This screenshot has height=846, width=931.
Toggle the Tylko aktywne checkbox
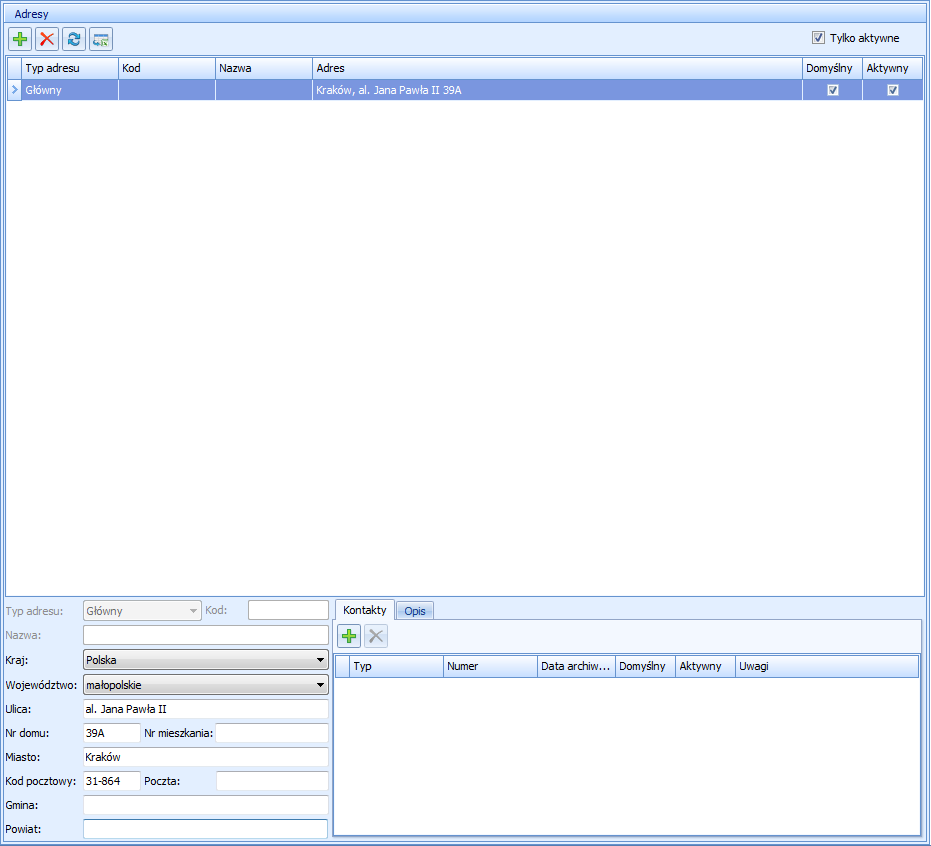click(818, 38)
